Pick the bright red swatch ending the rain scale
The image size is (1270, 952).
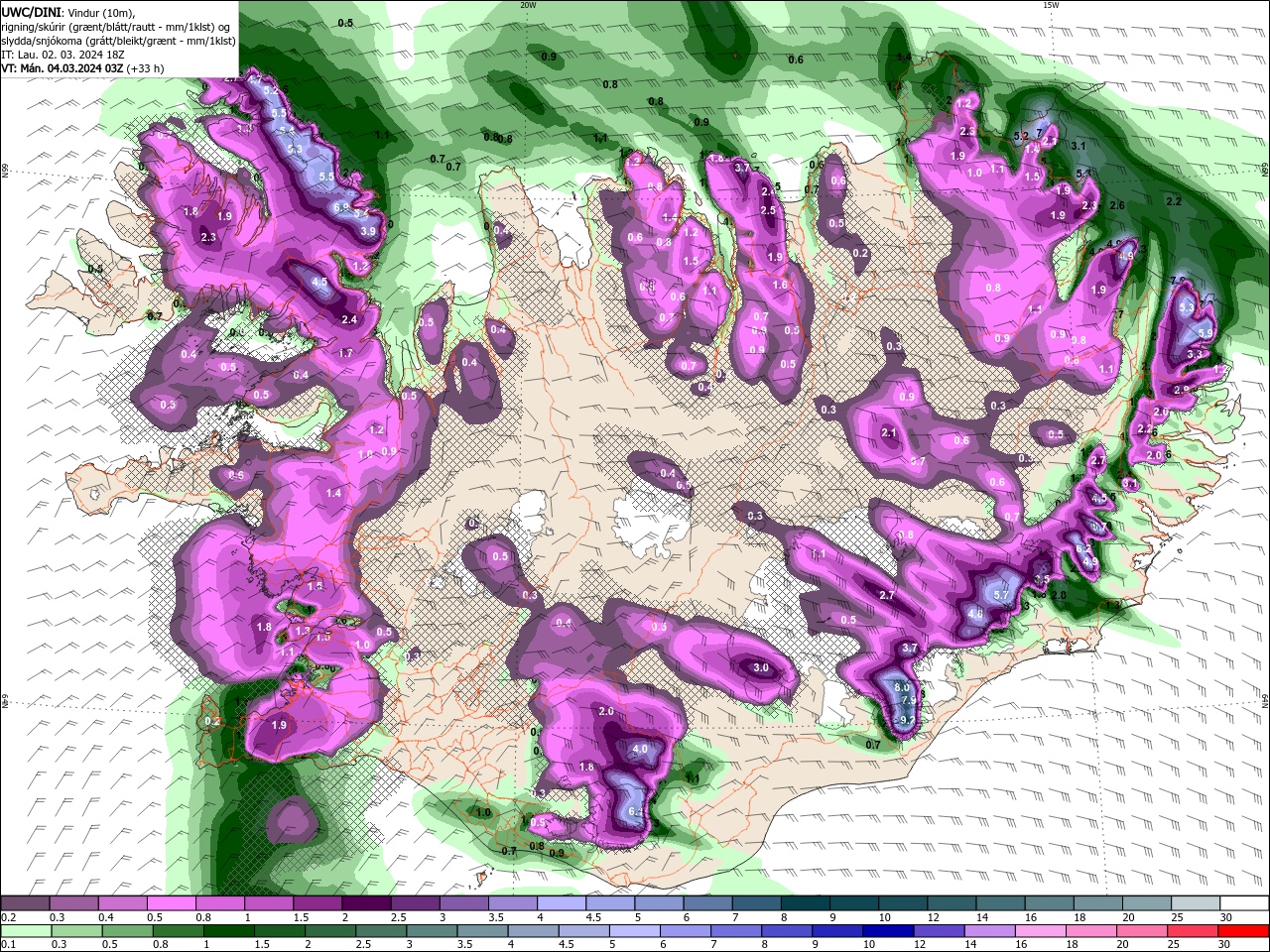pyautogui.click(x=1243, y=931)
